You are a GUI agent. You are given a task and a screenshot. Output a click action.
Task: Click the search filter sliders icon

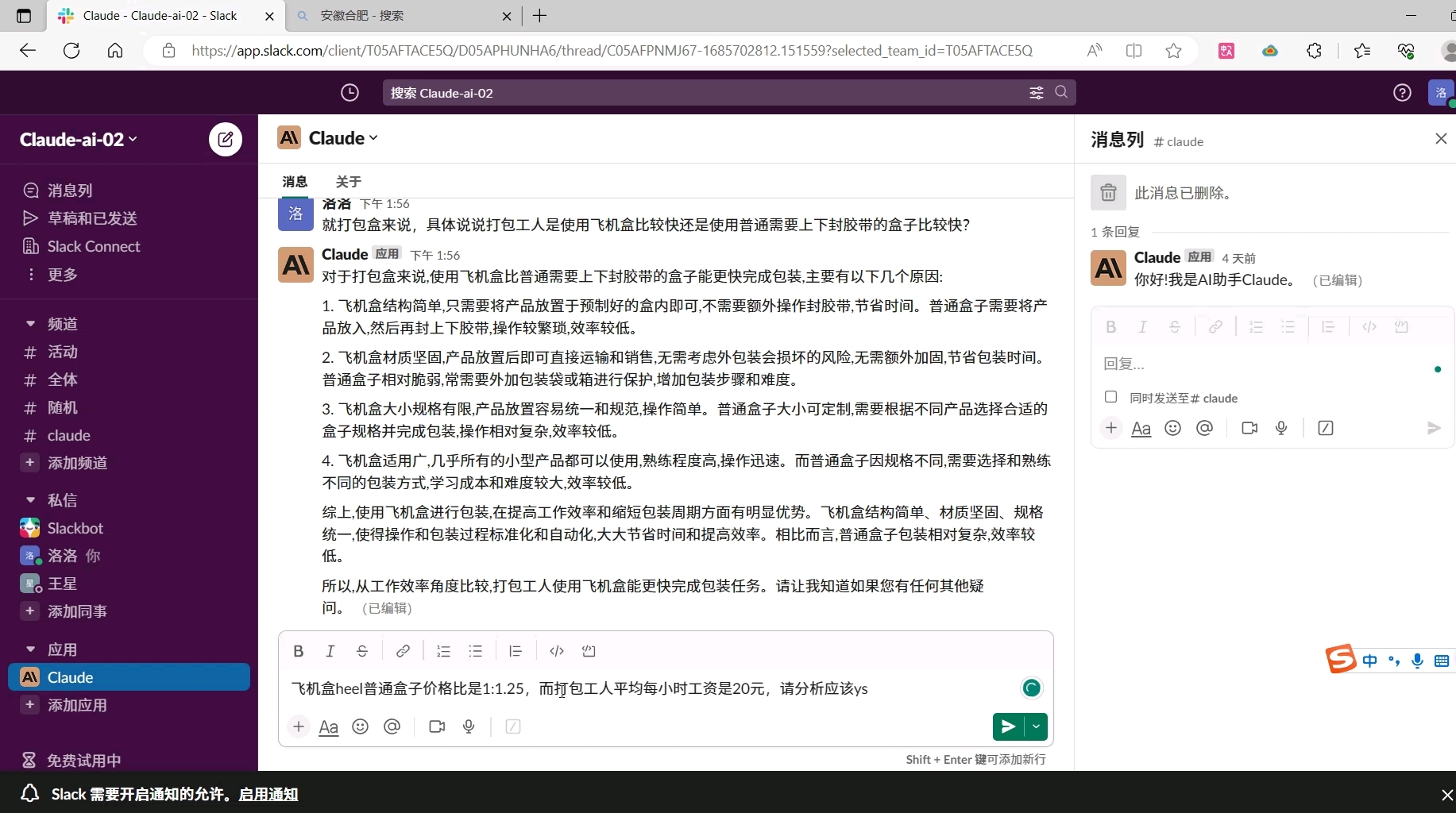pyautogui.click(x=1036, y=93)
